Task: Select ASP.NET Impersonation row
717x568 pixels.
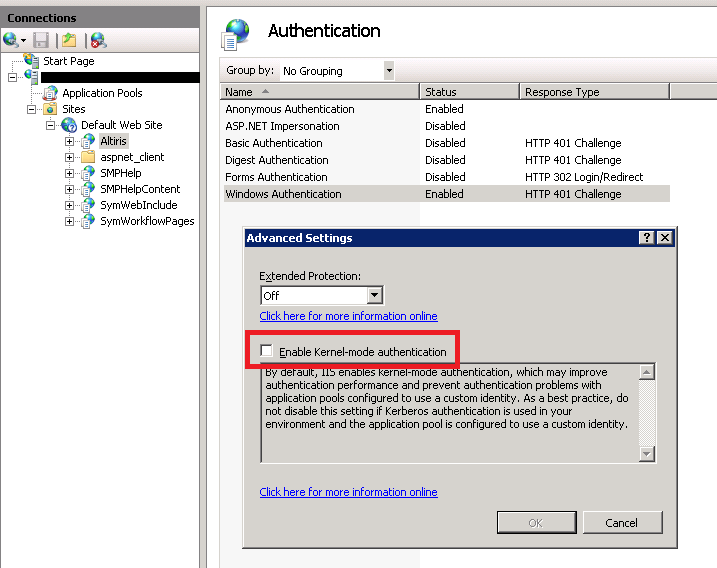Action: coord(447,126)
